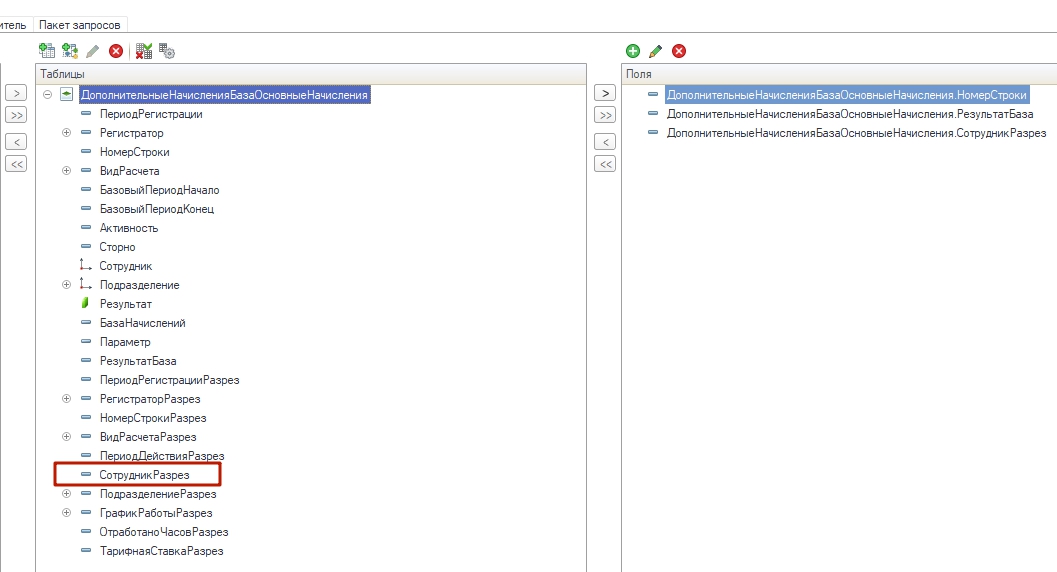1057x572 pixels.
Task: Click the red delete icon above Таблицы panel
Action: pyautogui.click(x=116, y=50)
